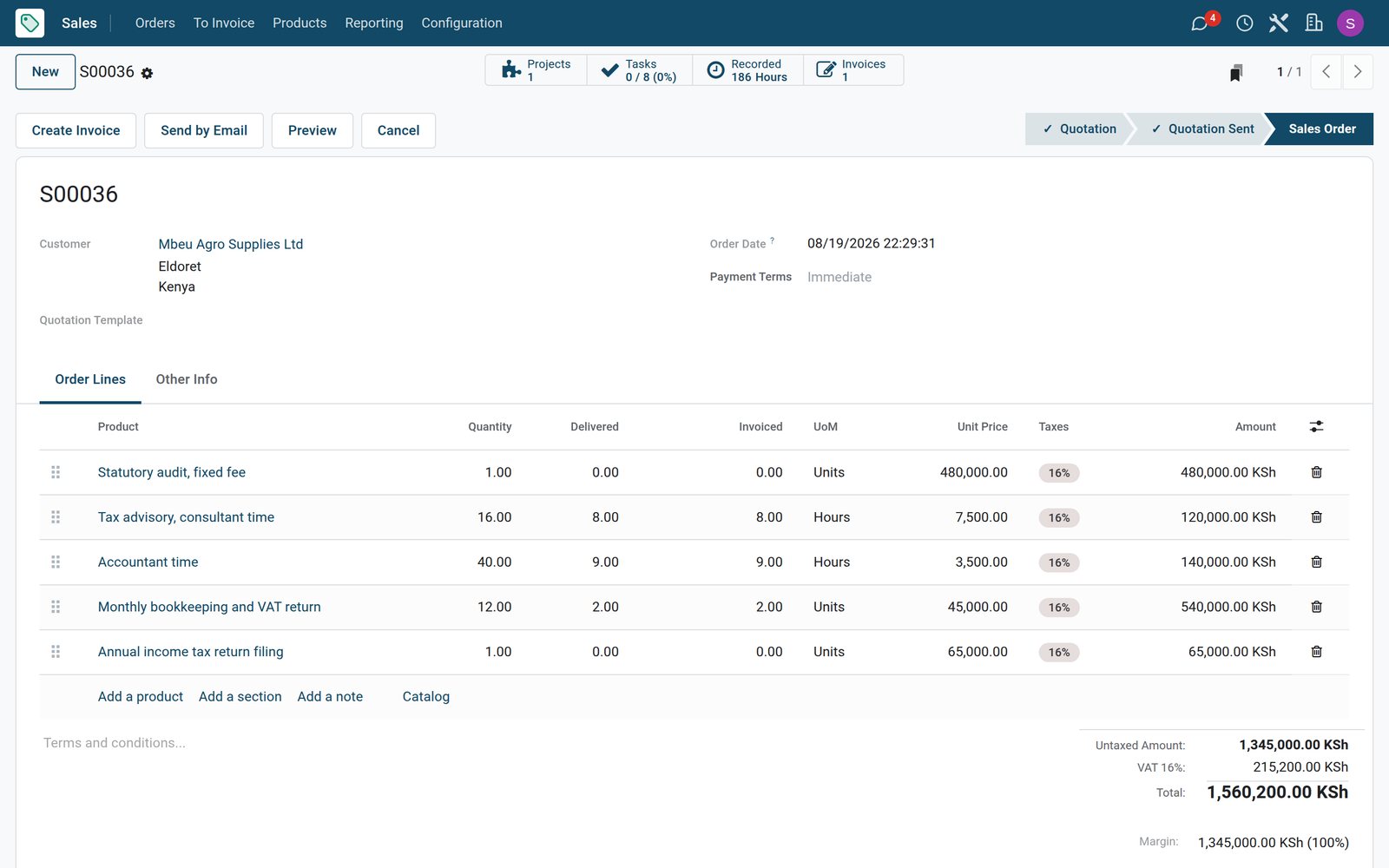Open the Orders menu
This screenshot has height=868, width=1389.
coord(155,23)
